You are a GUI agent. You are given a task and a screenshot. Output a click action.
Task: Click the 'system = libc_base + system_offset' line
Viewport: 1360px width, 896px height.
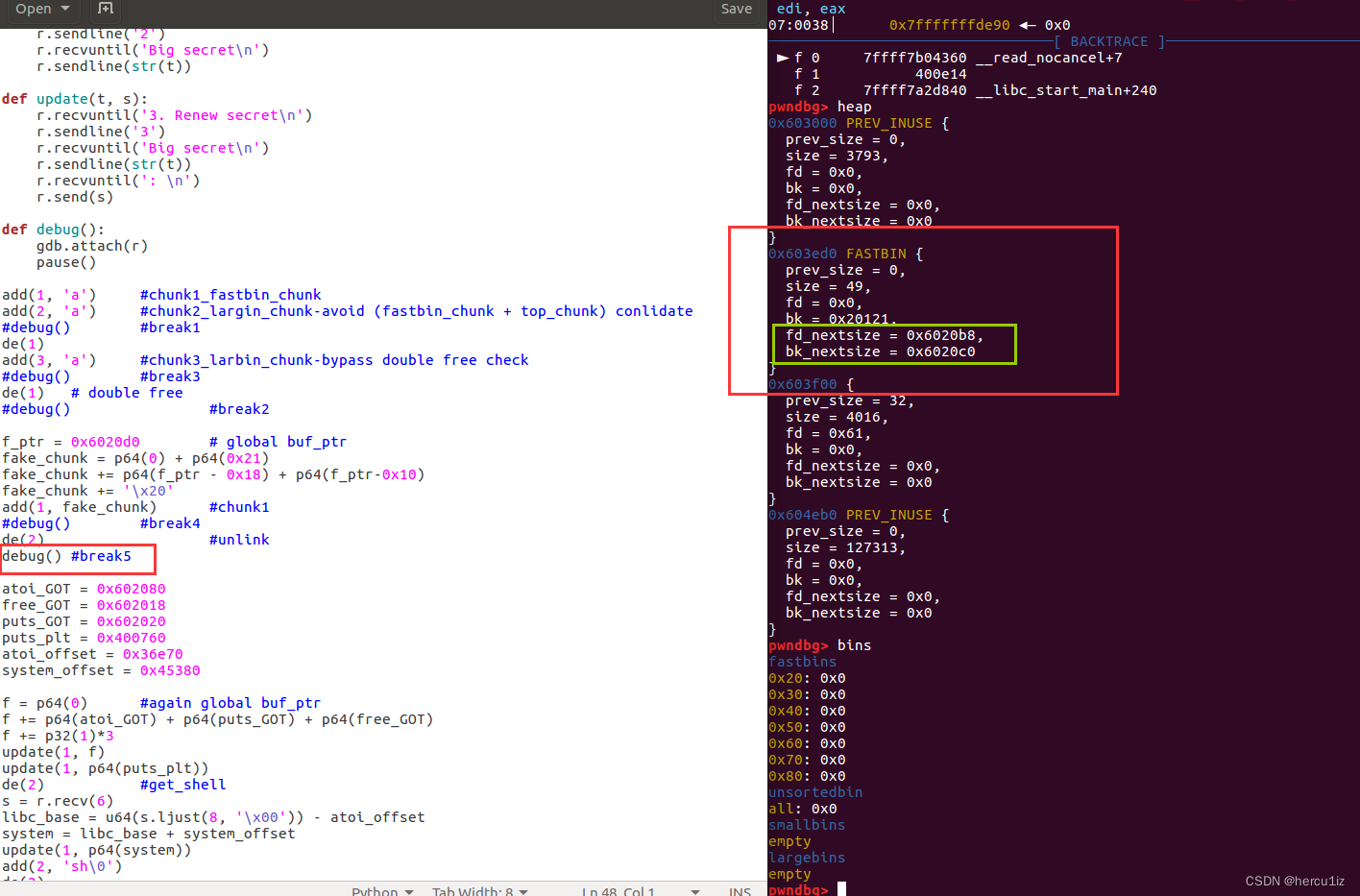[x=149, y=834]
